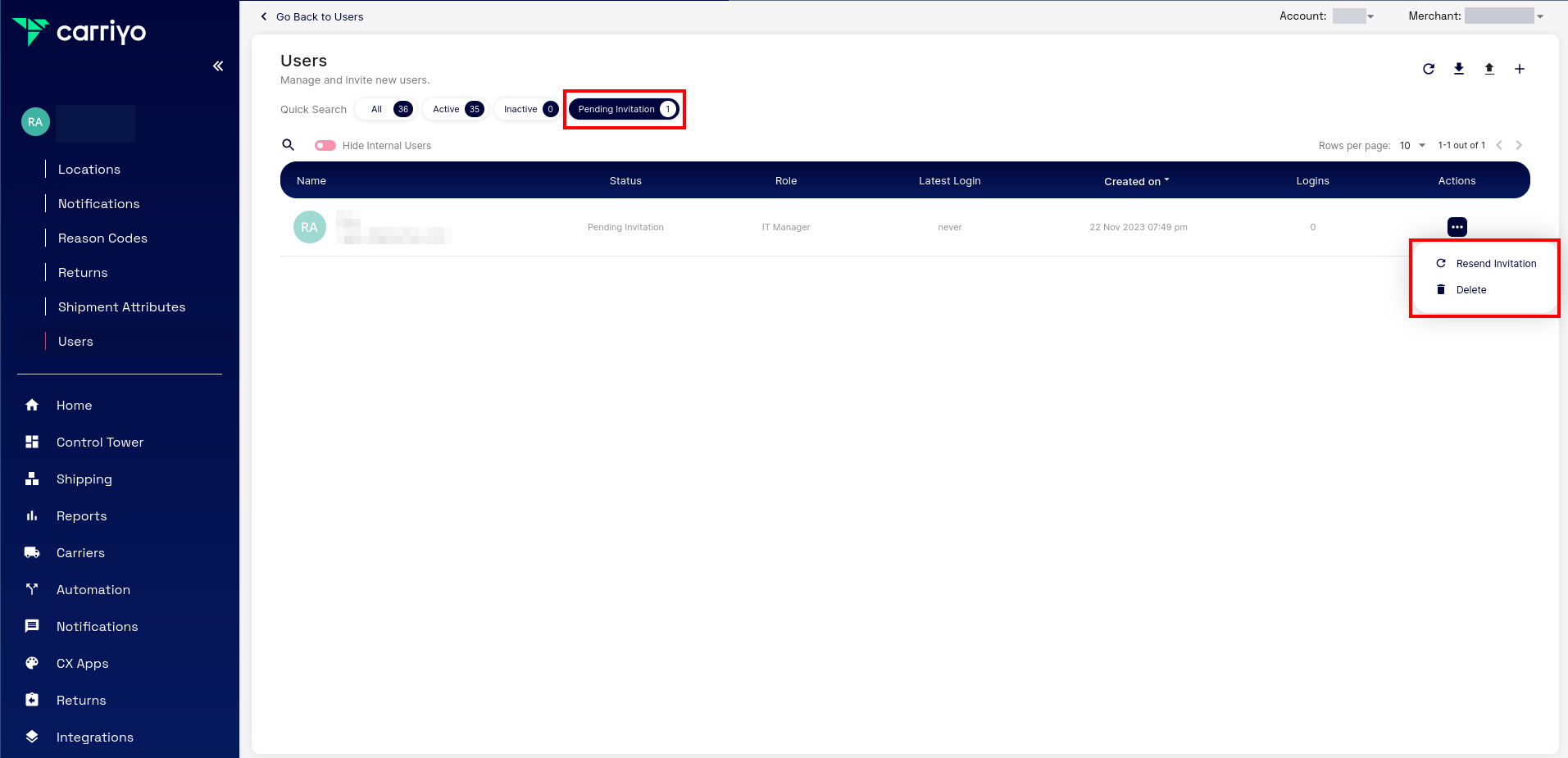Click the Notifications chat icon
Image resolution: width=1568 pixels, height=758 pixels.
[x=32, y=626]
